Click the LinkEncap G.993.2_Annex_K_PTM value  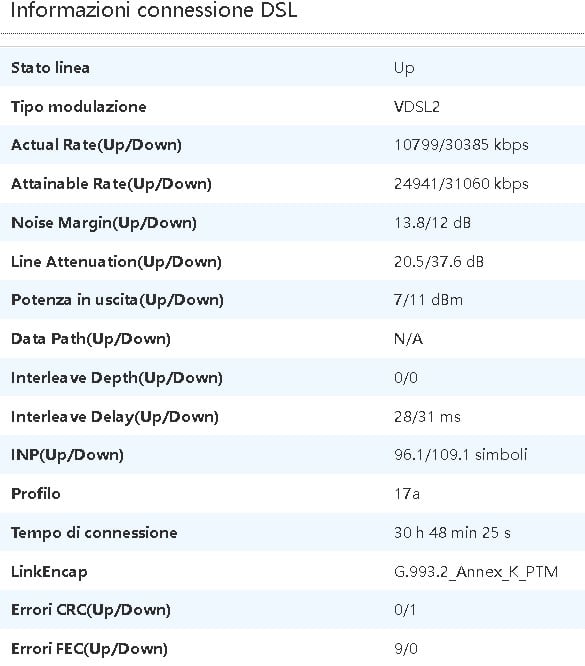point(476,572)
